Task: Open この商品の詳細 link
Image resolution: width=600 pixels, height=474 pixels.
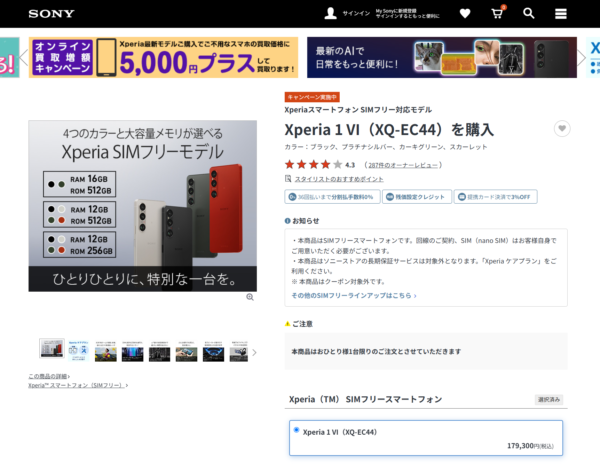Action: [49, 376]
